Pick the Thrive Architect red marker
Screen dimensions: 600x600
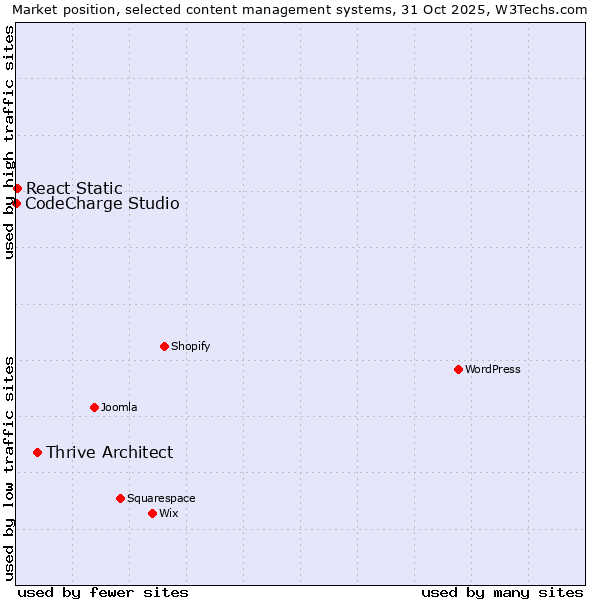click(x=37, y=452)
